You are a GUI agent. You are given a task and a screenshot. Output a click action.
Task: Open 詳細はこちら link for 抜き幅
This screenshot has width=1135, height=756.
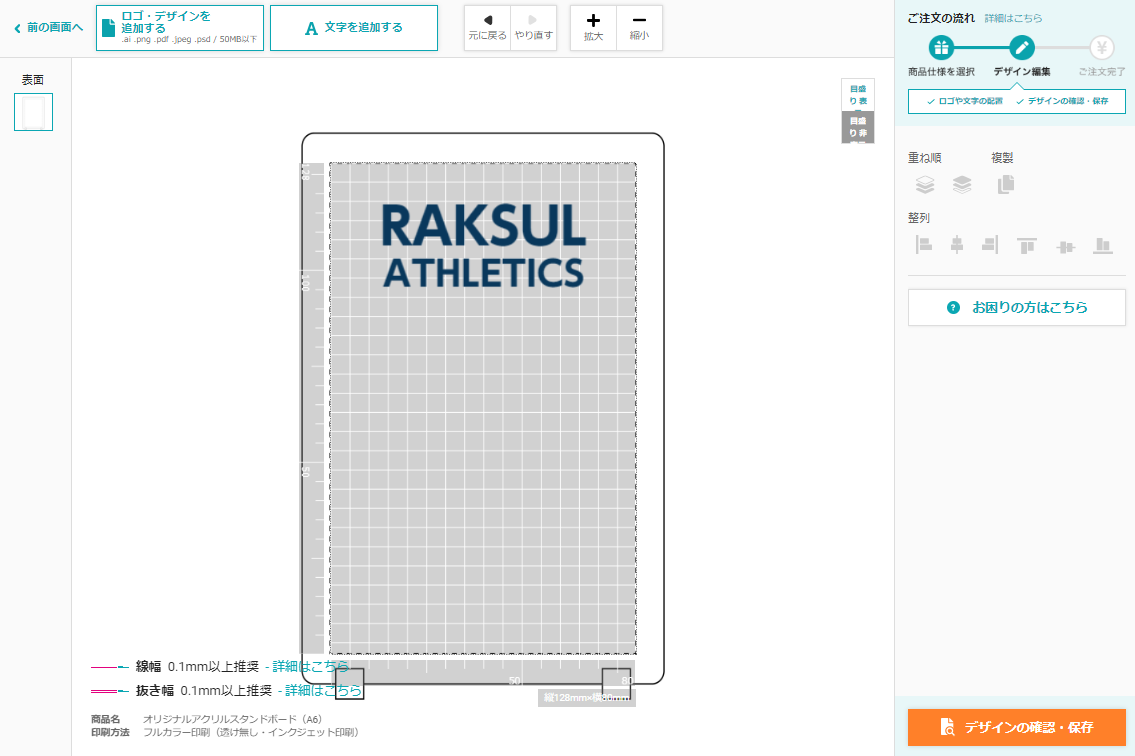(x=324, y=691)
